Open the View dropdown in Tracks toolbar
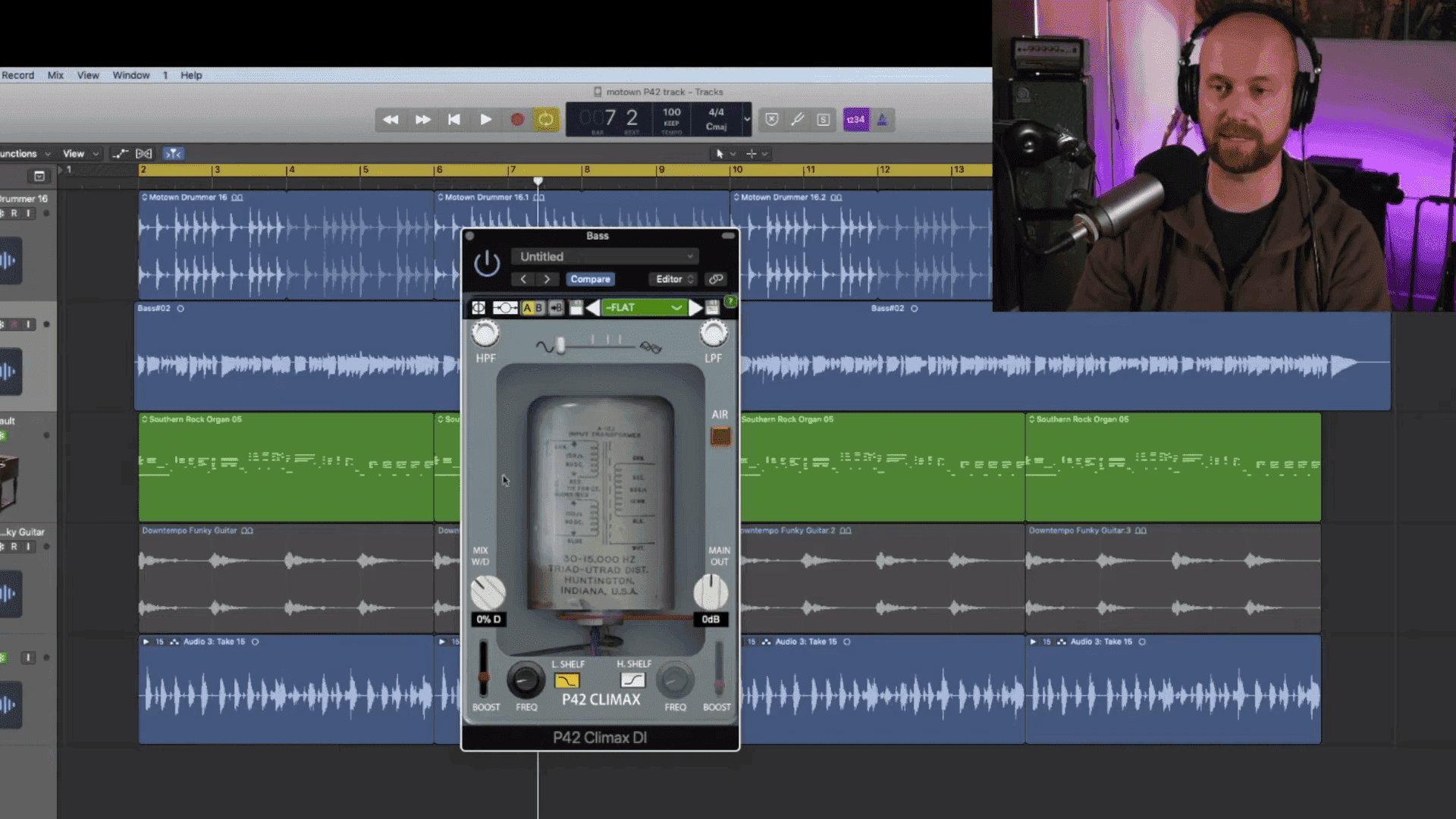The image size is (1456, 819). [80, 153]
